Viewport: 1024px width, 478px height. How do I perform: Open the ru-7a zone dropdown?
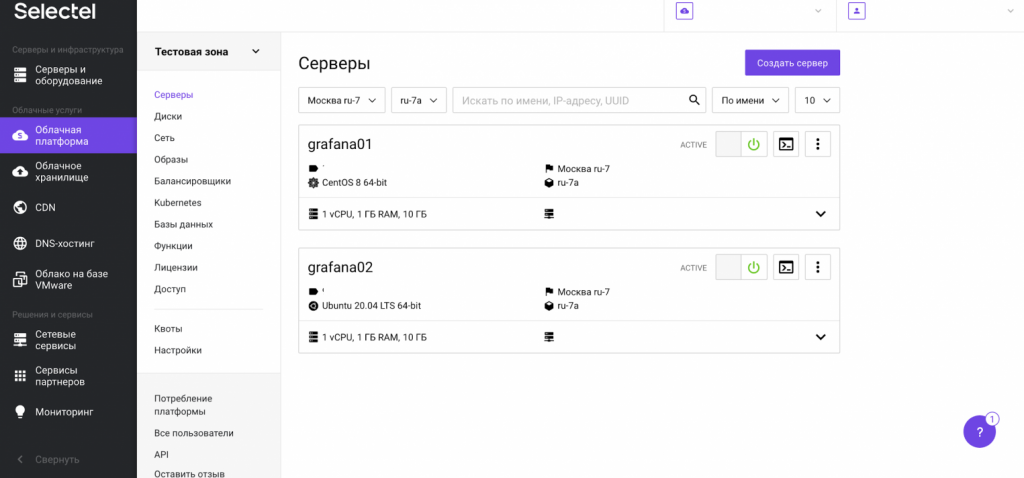[418, 100]
